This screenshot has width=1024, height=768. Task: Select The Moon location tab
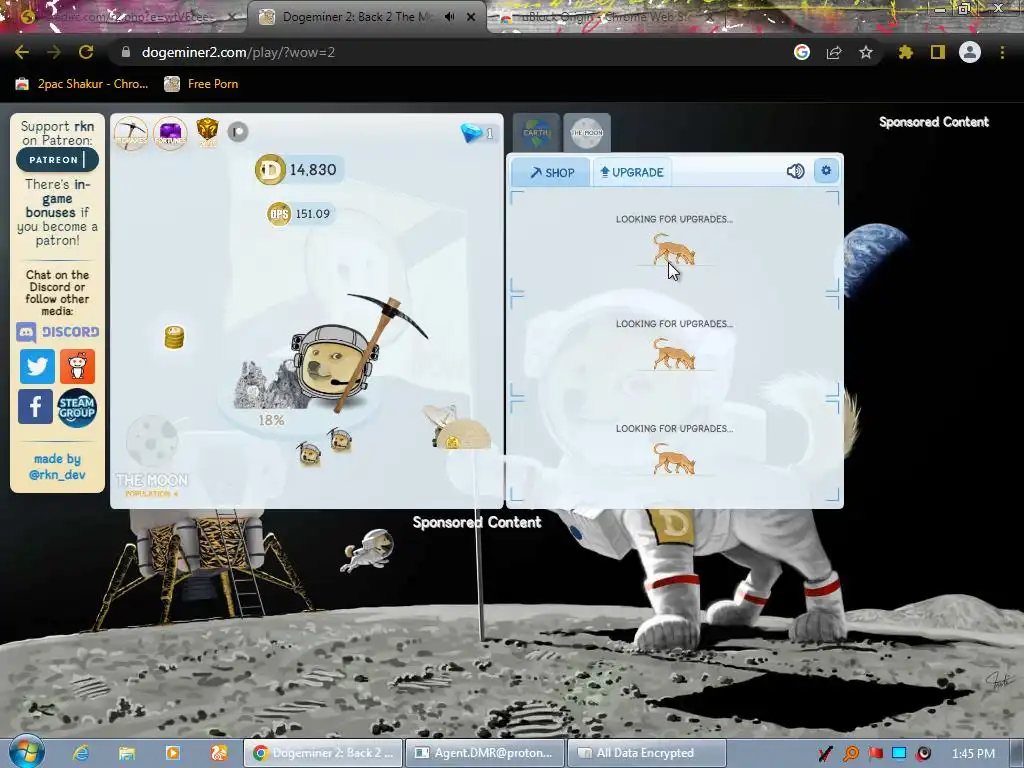click(x=586, y=133)
